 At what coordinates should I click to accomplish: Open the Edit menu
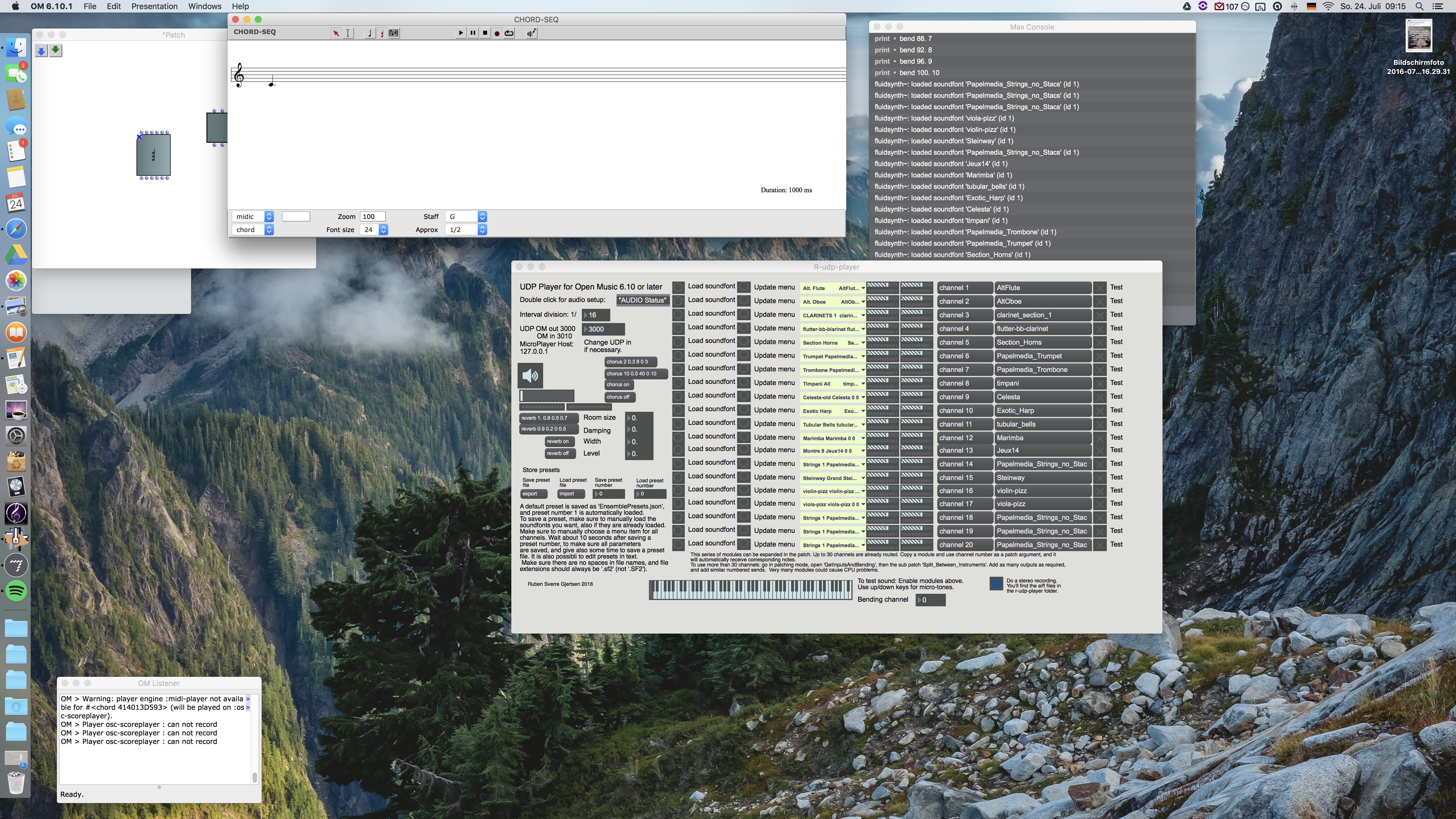[114, 6]
